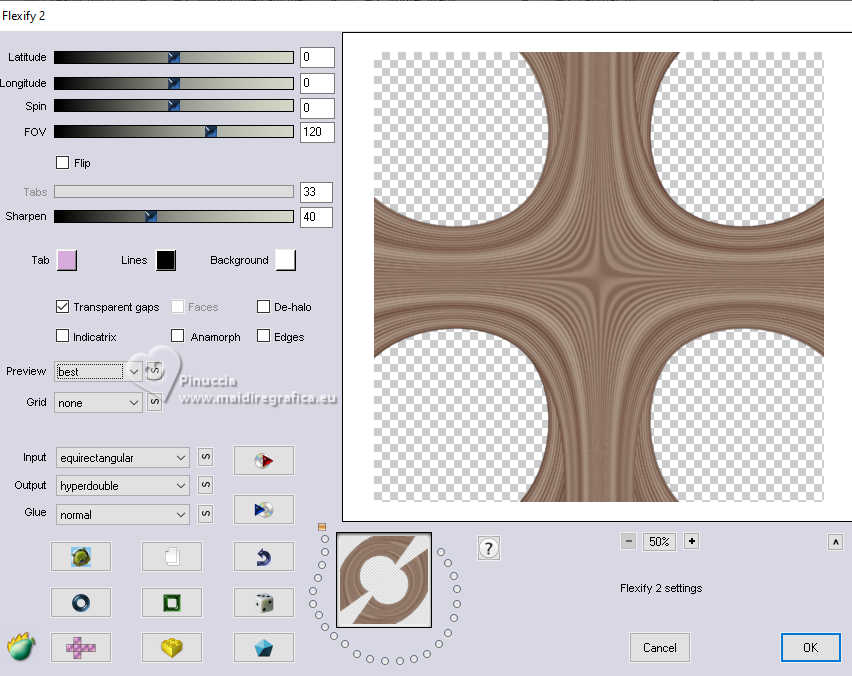The image size is (852, 676).
Task: Toggle the Faces checkbox
Action: (x=177, y=306)
